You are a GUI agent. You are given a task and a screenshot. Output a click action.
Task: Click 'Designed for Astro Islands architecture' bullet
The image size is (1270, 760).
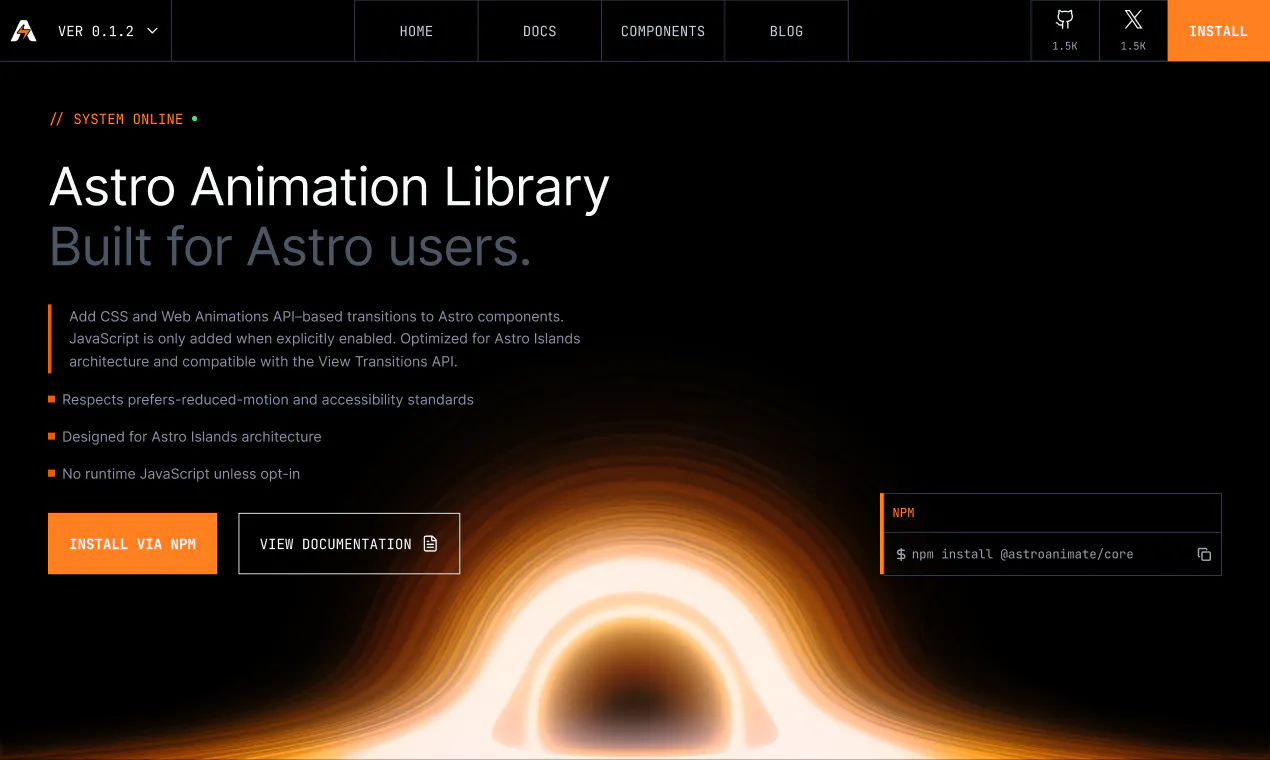tap(191, 436)
